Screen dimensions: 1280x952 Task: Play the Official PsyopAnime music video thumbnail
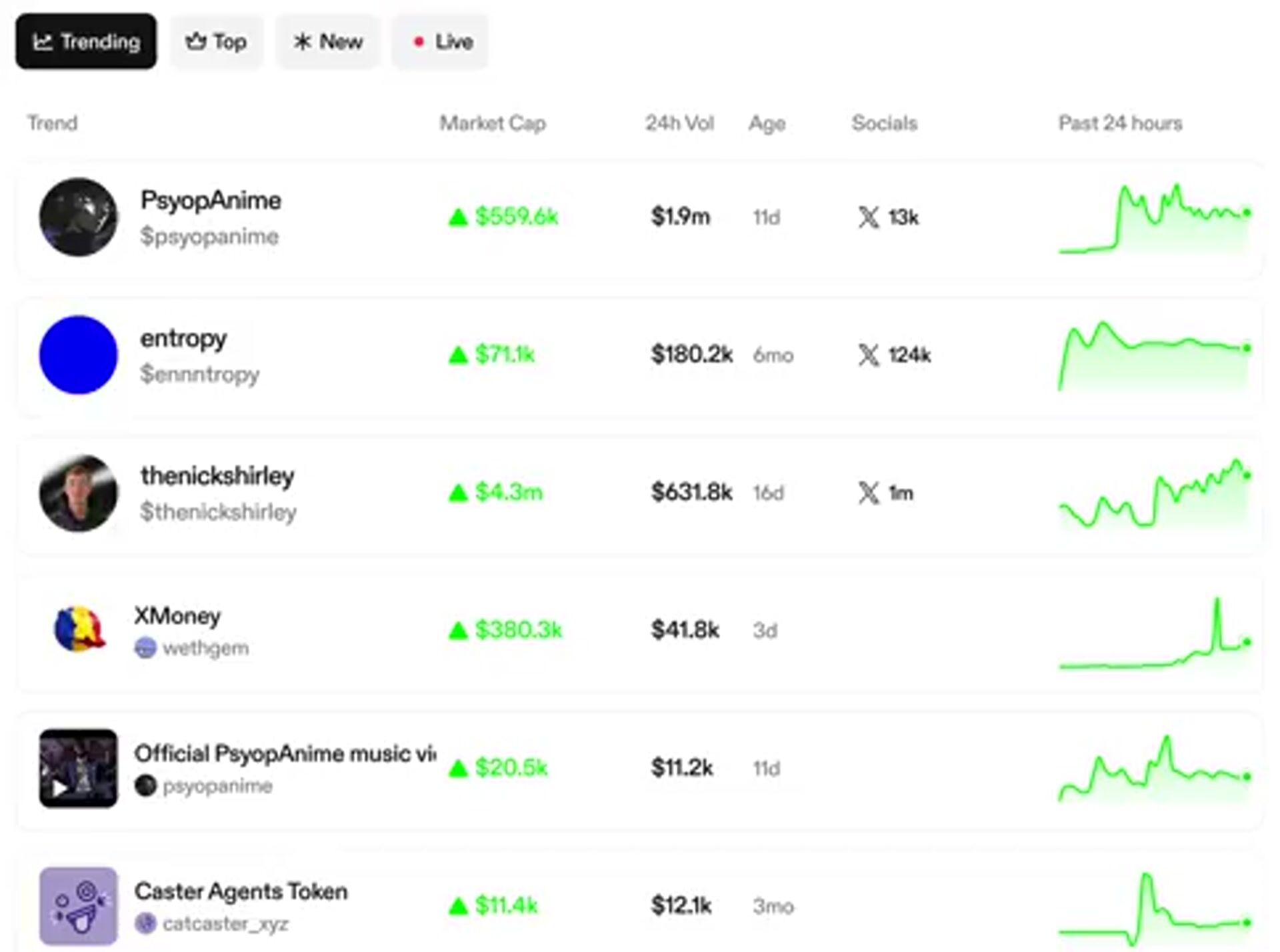[x=78, y=768]
